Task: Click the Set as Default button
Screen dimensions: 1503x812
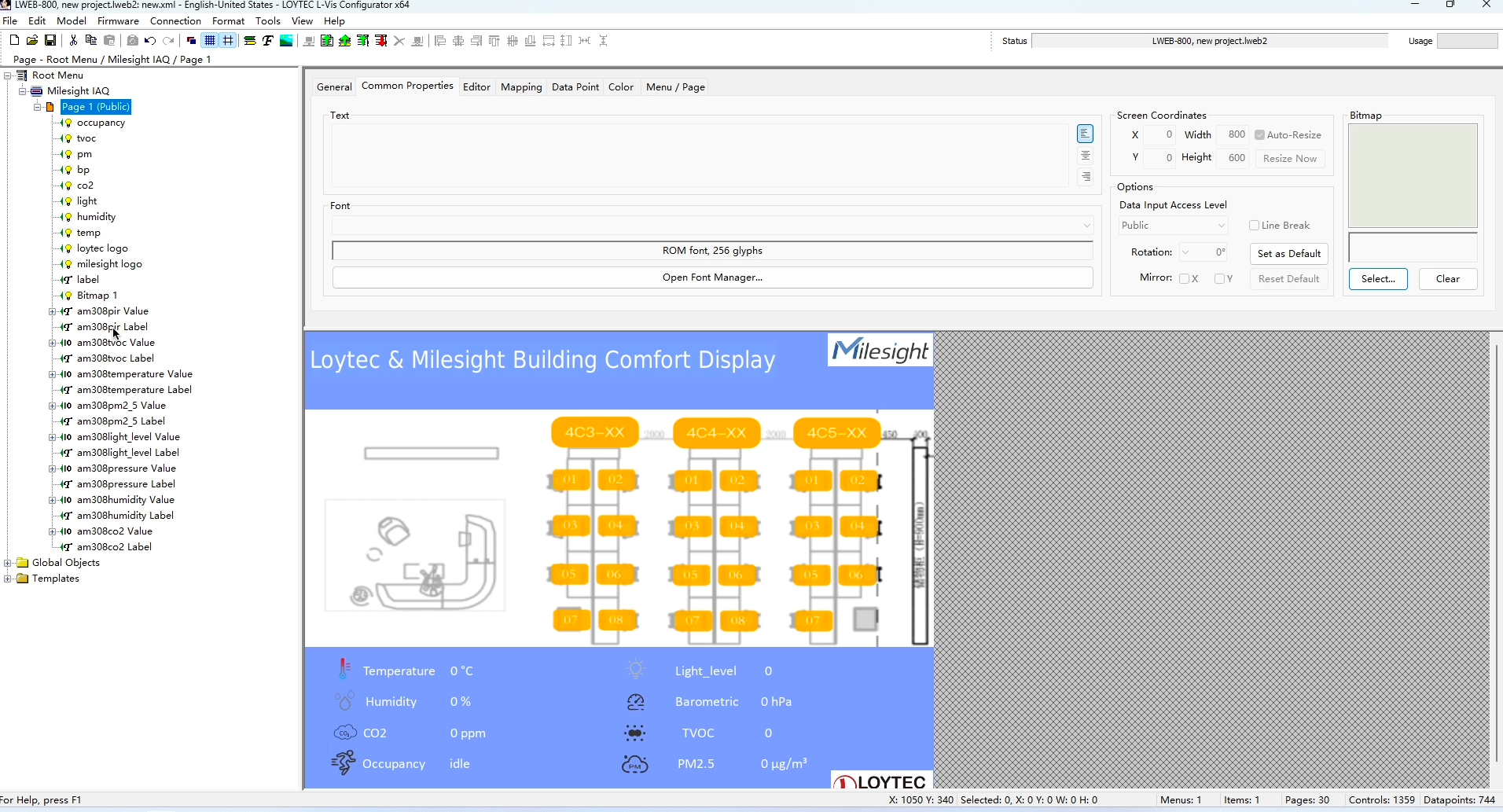Action: point(1289,254)
